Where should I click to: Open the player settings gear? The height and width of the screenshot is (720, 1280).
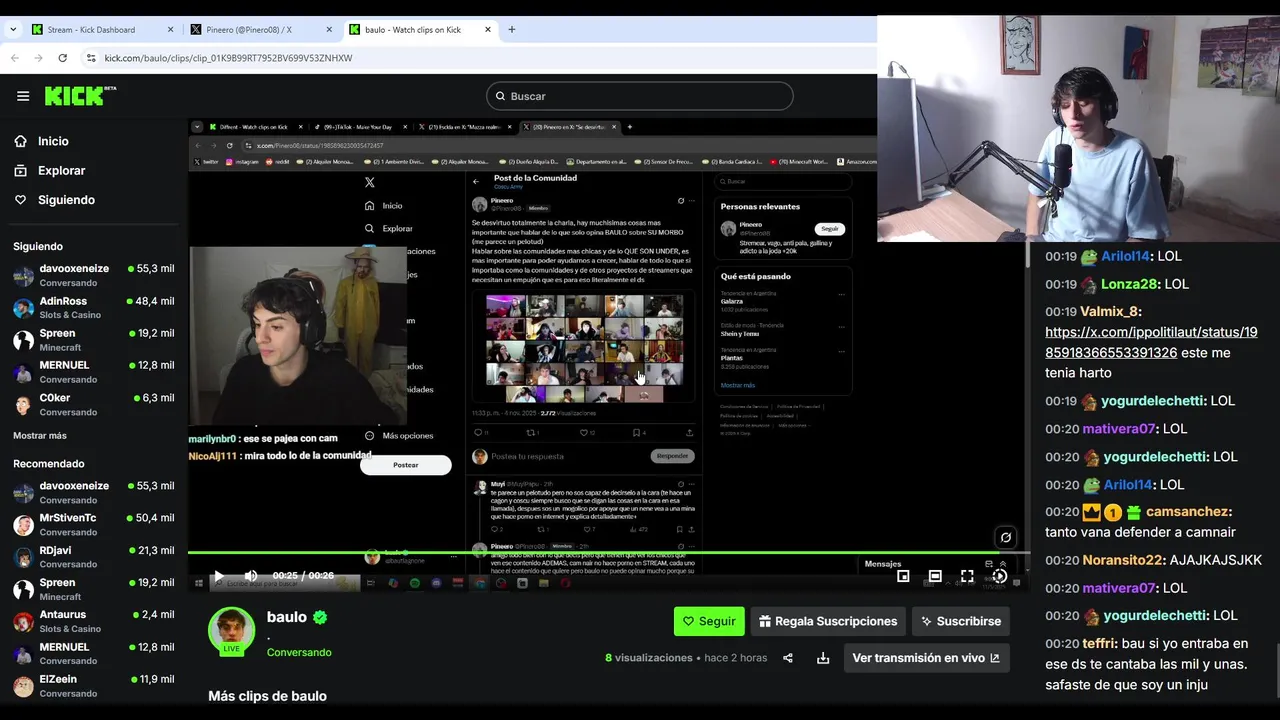tap(999, 576)
